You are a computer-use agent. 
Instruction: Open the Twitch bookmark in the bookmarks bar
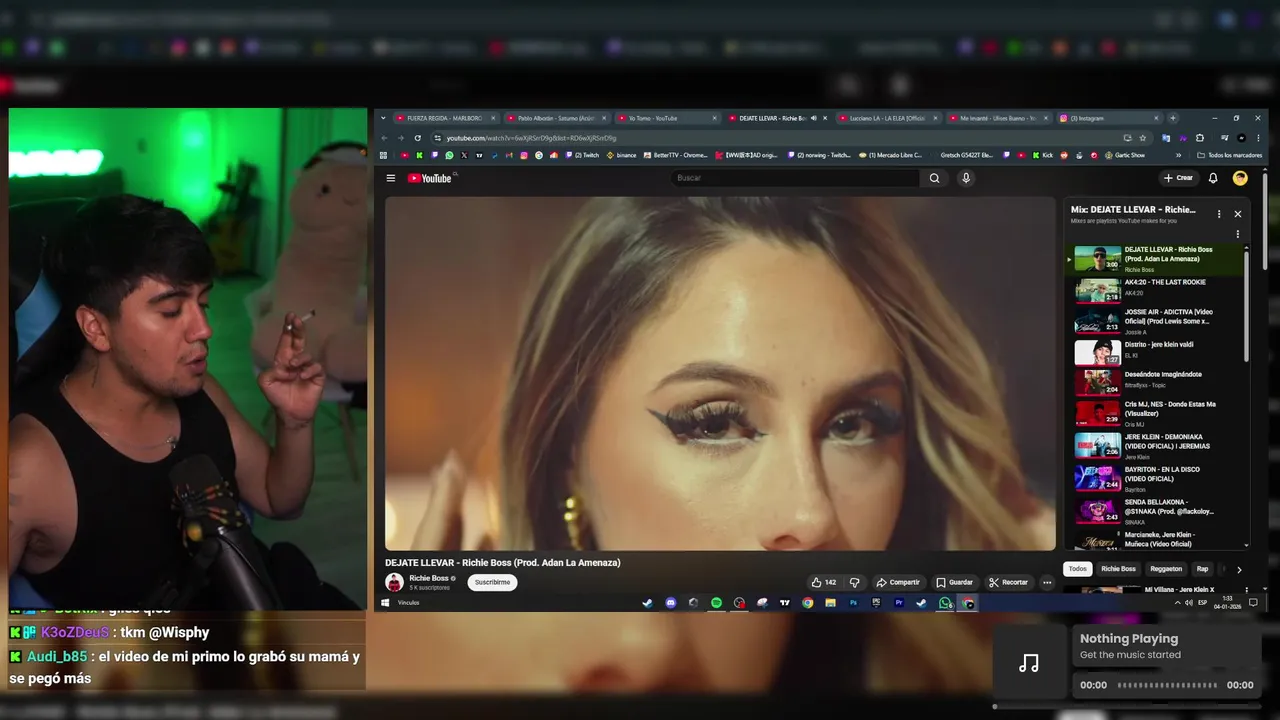582,155
